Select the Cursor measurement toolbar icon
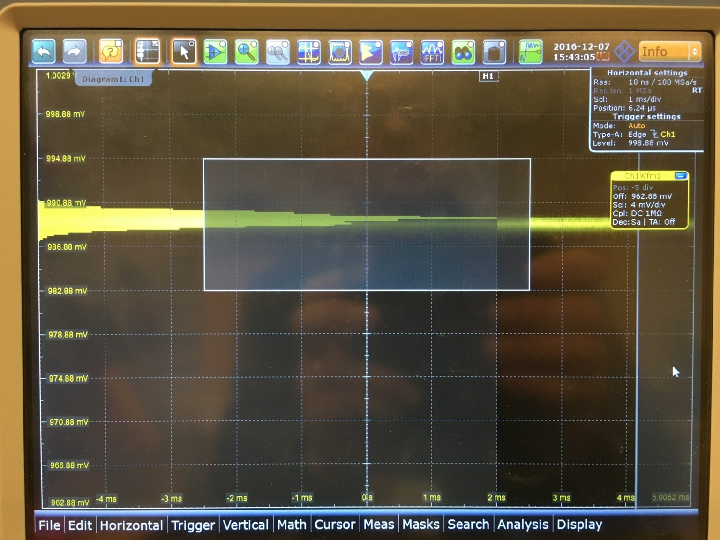The width and height of the screenshot is (720, 540). tap(309, 51)
